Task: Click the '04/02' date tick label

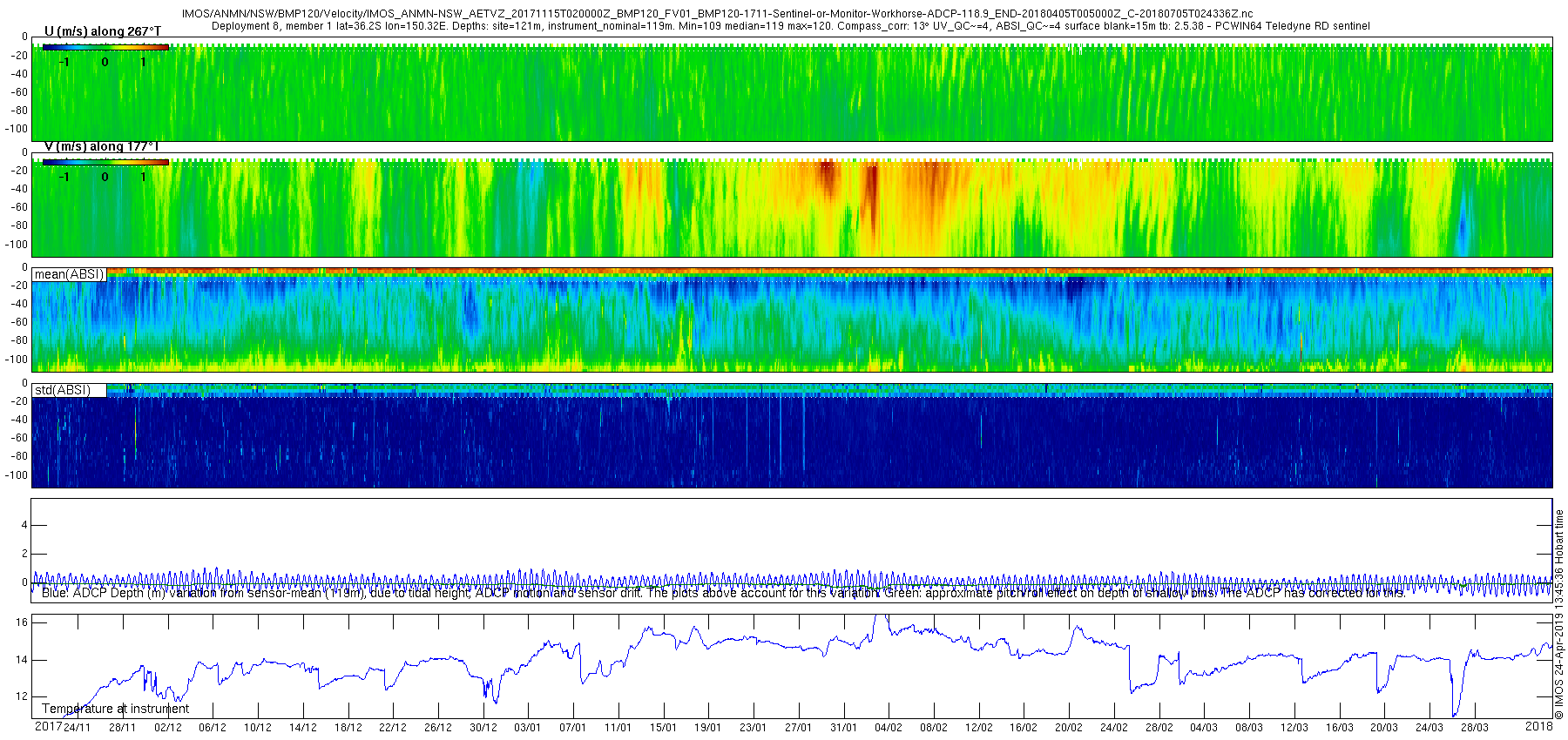Action: (889, 728)
